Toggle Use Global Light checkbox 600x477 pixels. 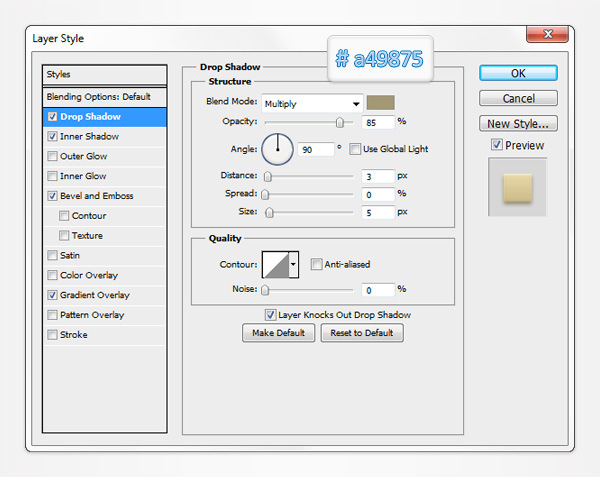click(x=356, y=149)
